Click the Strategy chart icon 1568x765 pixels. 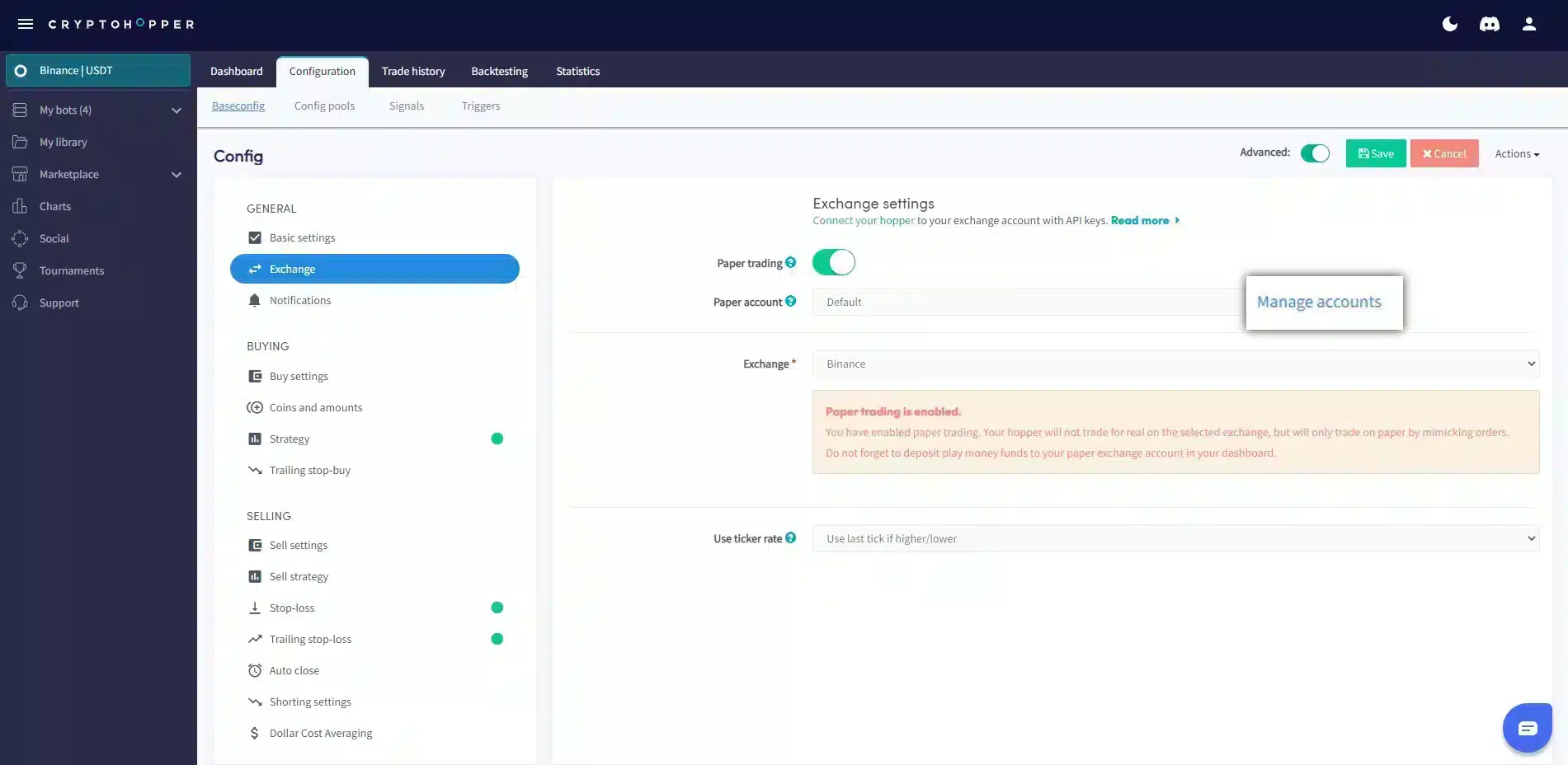[x=255, y=439]
